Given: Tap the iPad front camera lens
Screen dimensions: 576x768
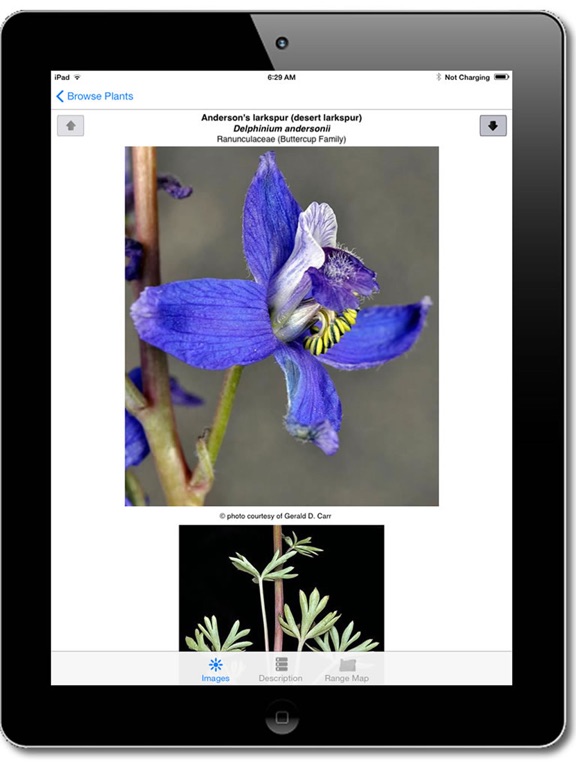Looking at the screenshot, I should [282, 43].
